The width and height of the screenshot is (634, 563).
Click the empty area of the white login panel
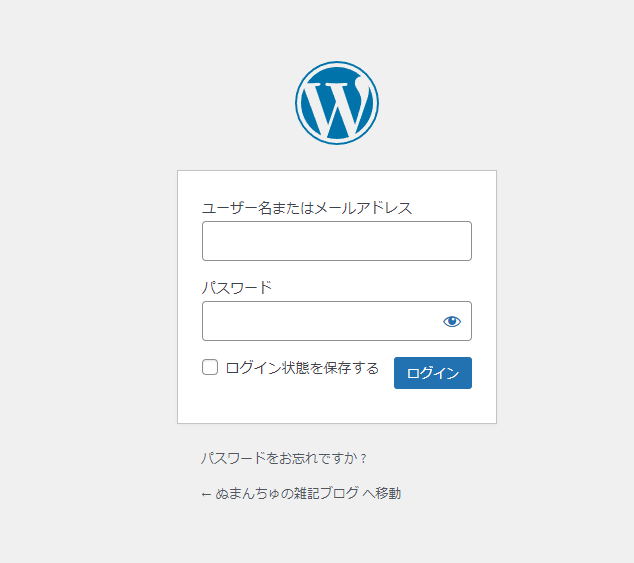337,406
